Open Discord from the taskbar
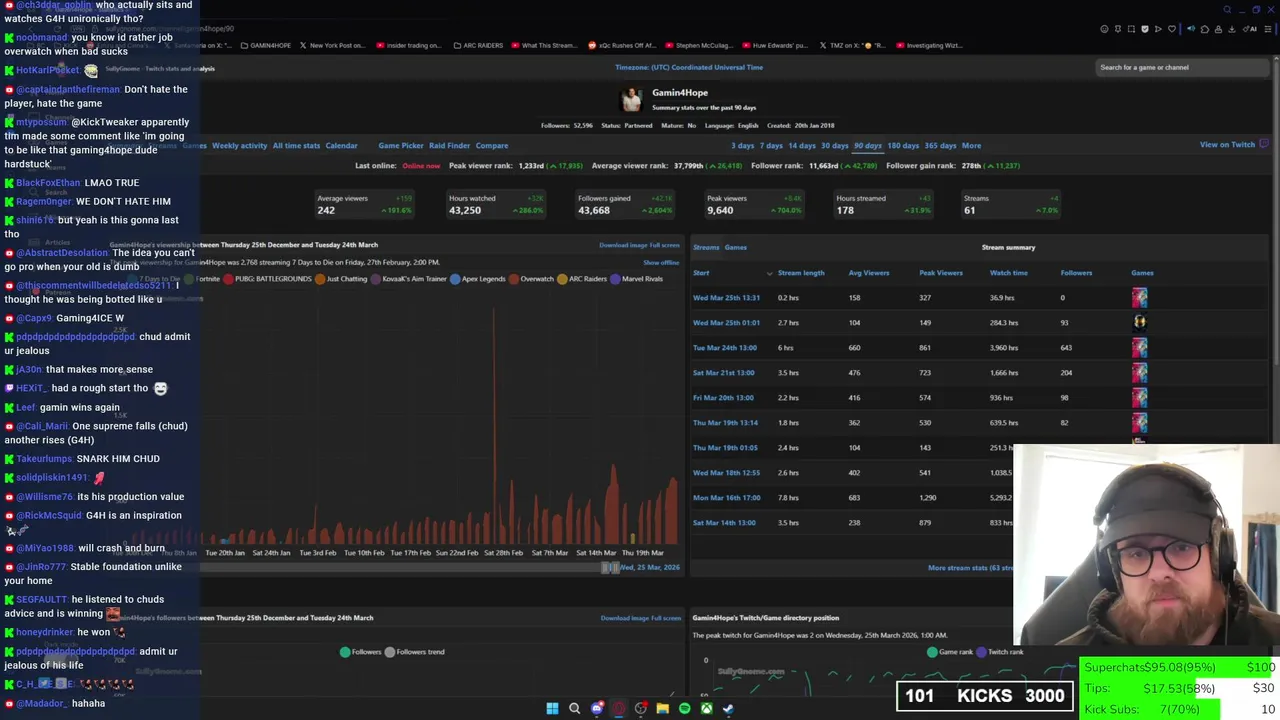The image size is (1280, 720). (597, 708)
